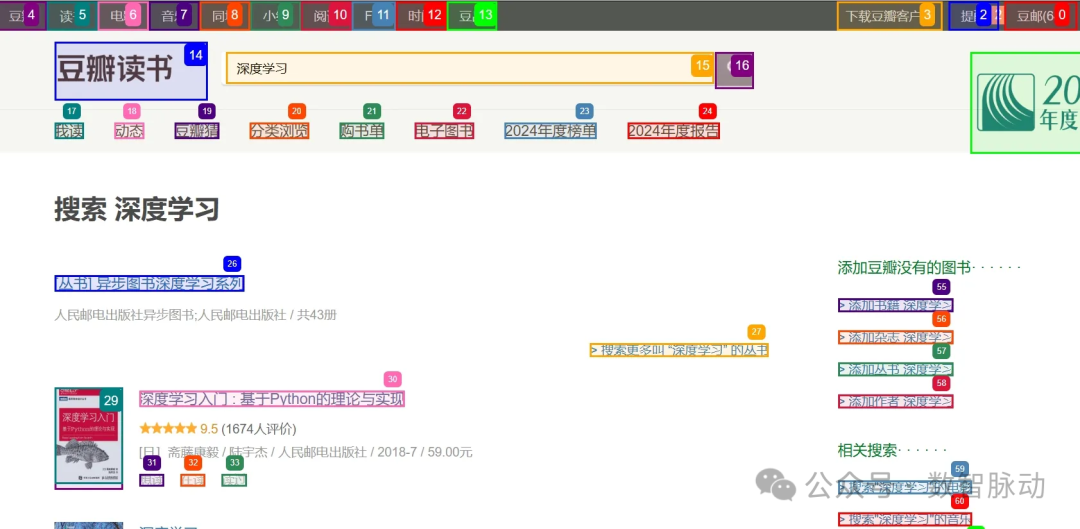Open 电影 in the top bar
The width and height of the screenshot is (1080, 529).
point(123,16)
